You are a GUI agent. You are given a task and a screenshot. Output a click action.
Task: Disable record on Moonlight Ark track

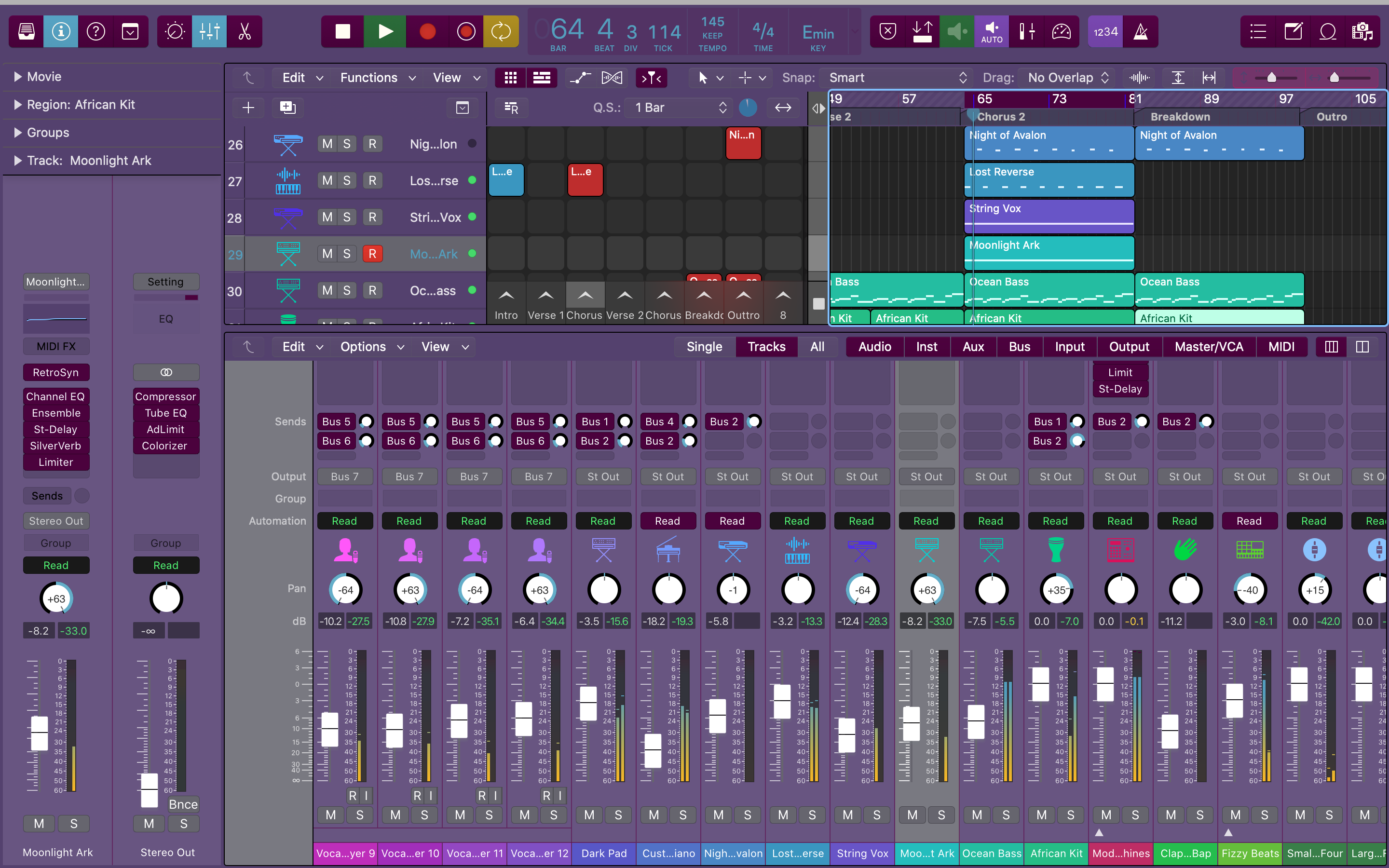pos(372,254)
